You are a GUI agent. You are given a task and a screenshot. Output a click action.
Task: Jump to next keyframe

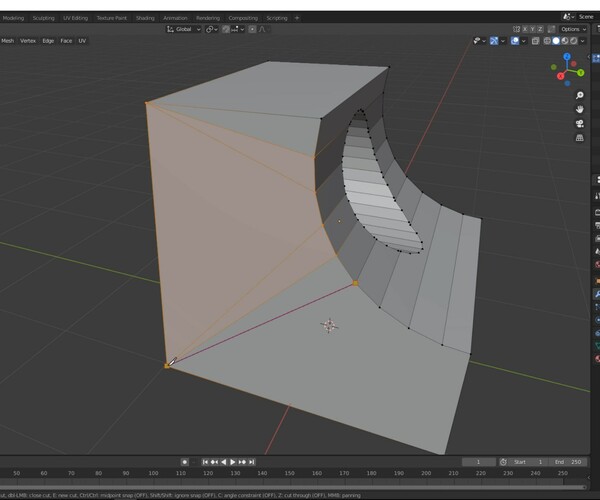pyautogui.click(x=242, y=462)
